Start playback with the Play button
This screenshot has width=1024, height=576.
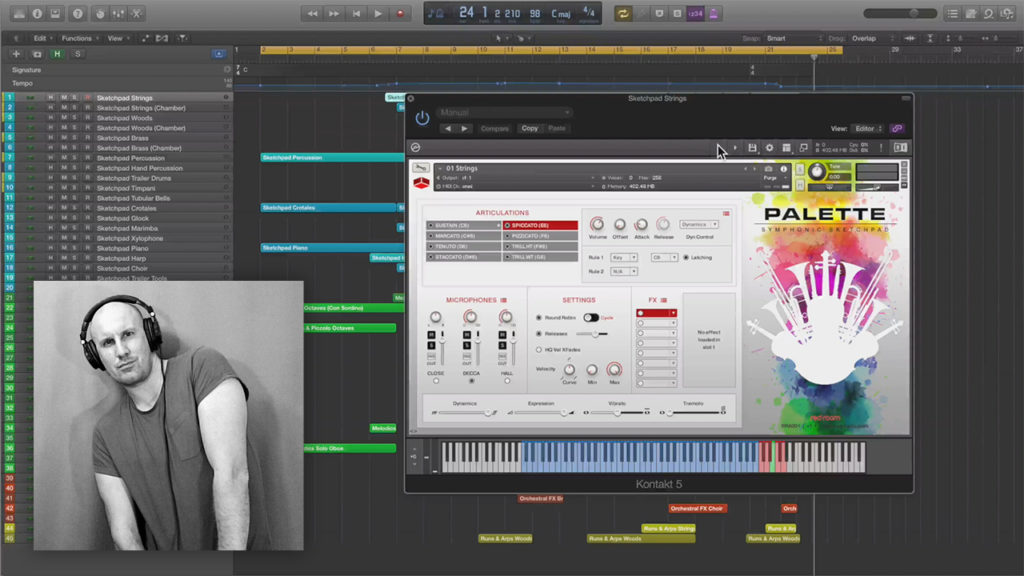tap(378, 14)
